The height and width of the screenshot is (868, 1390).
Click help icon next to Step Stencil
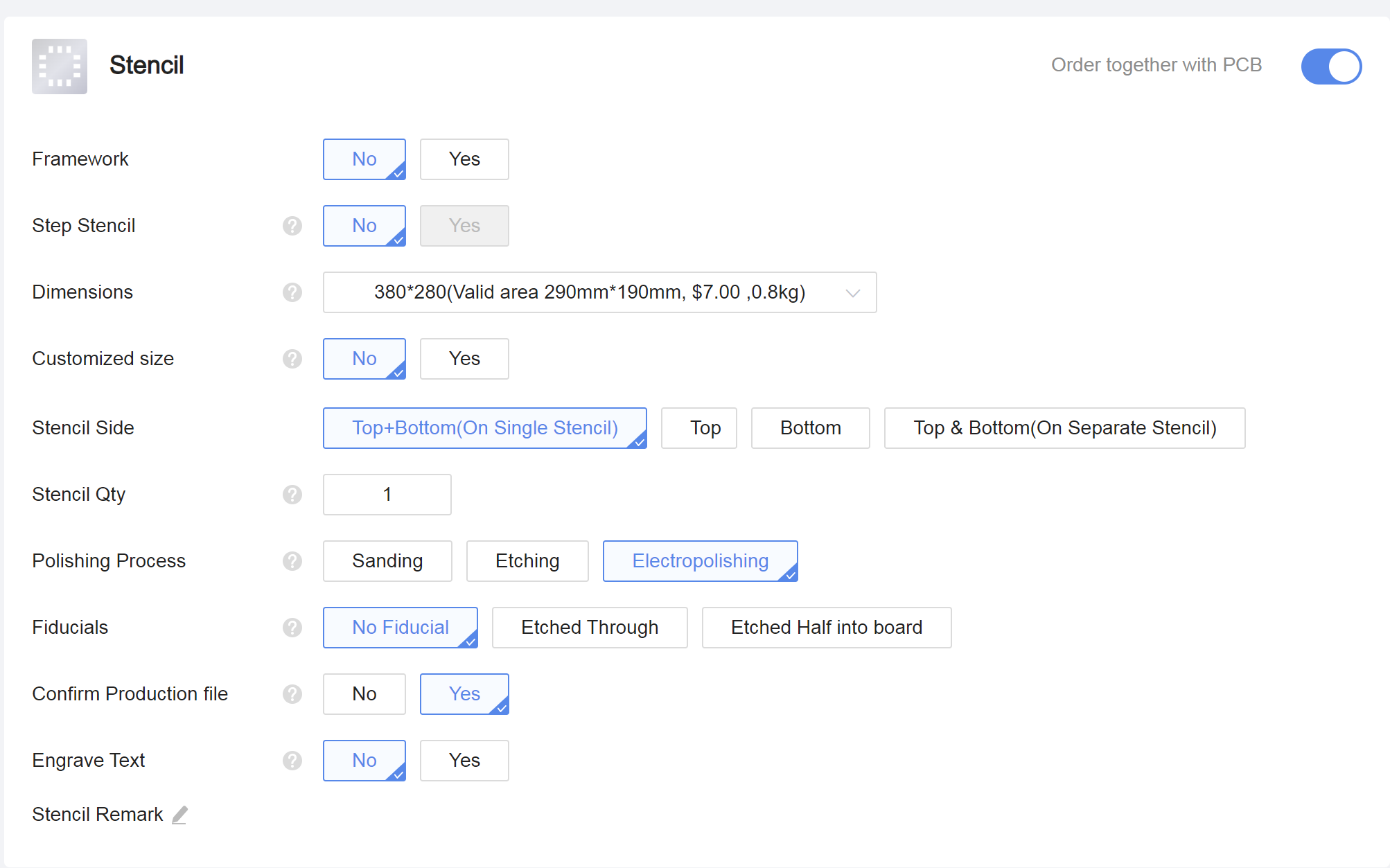[x=292, y=226]
